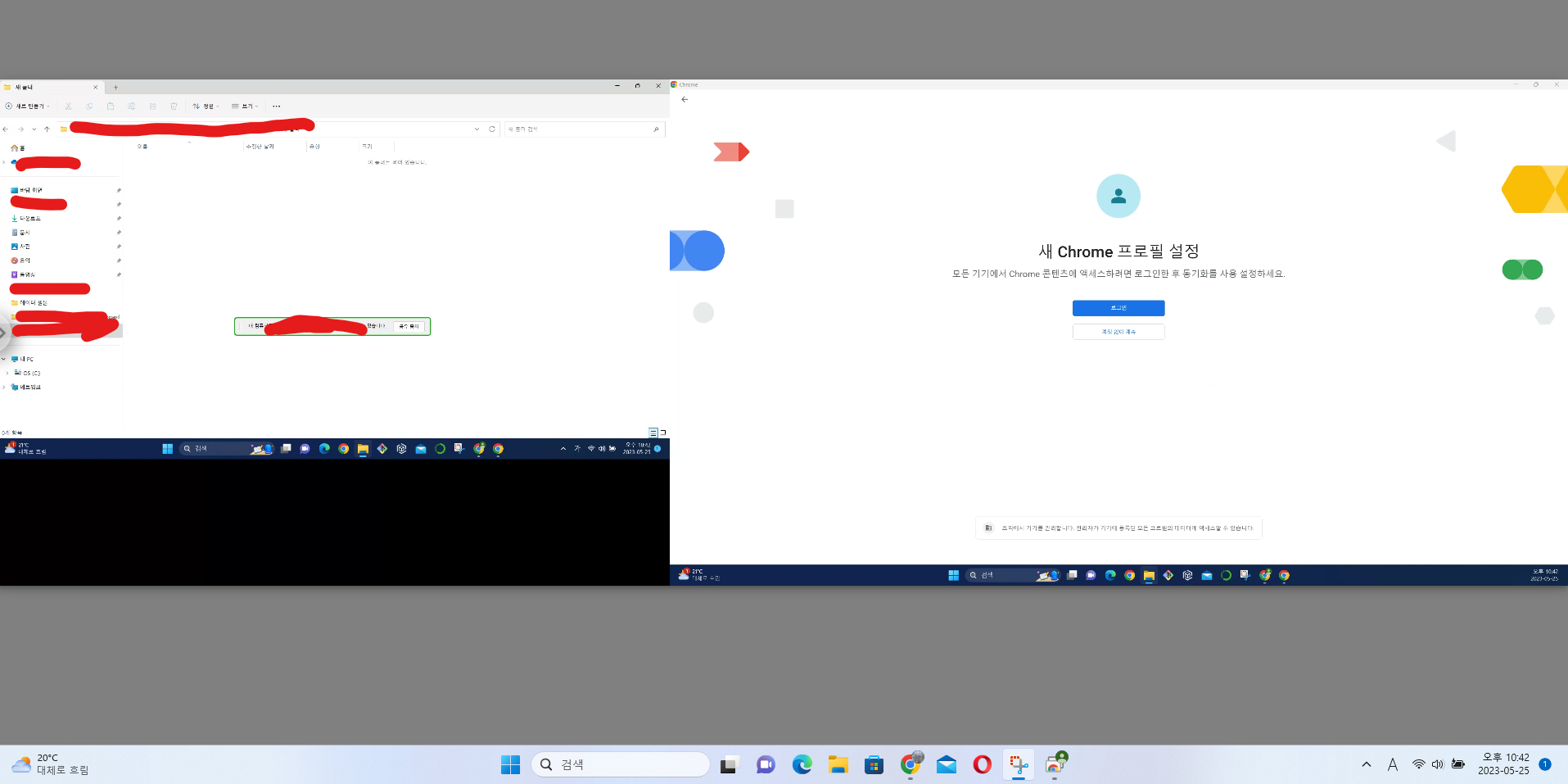
Task: Expand the OS (C:) drive node in Explorer sidebar
Action: point(7,373)
